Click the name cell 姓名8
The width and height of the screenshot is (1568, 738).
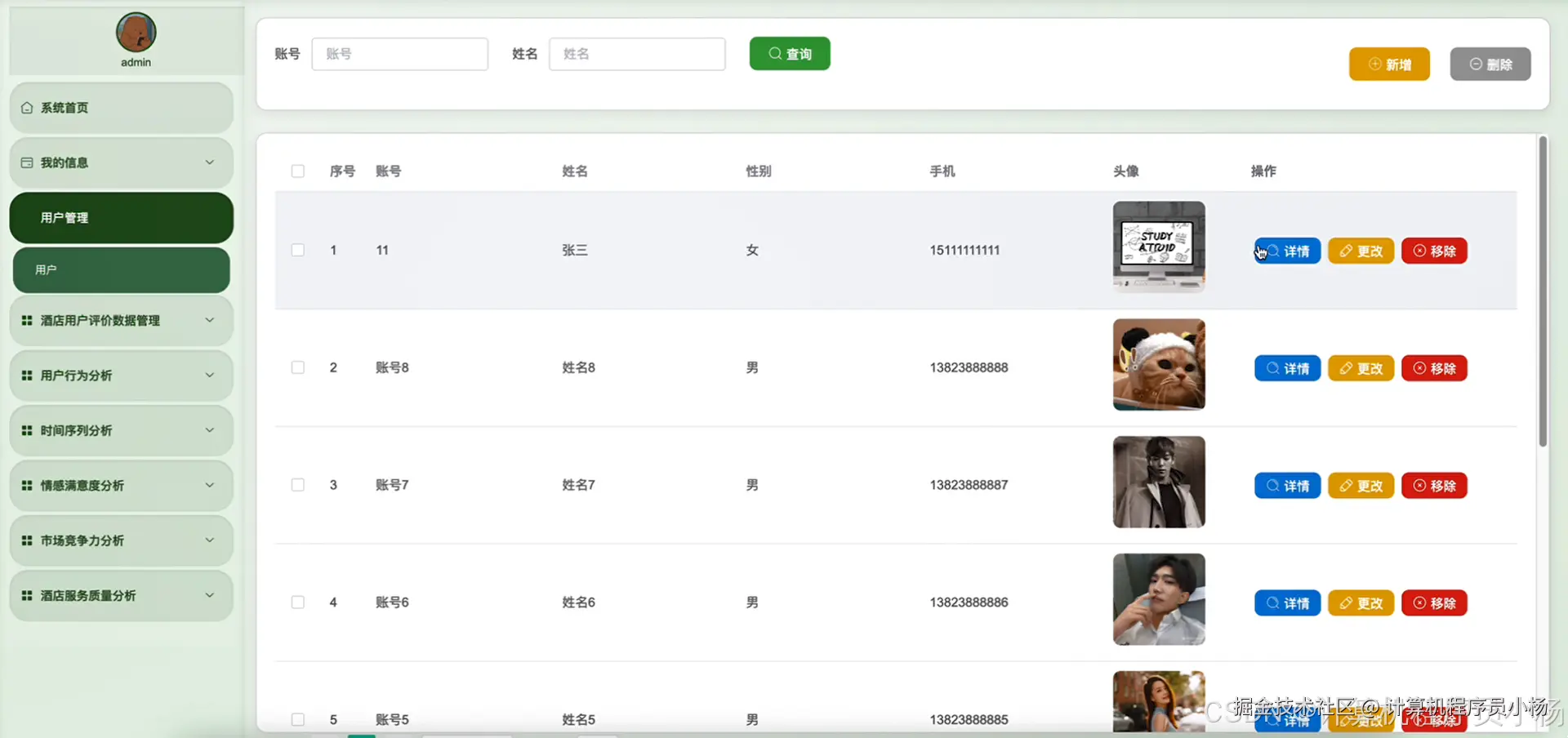[x=578, y=368]
